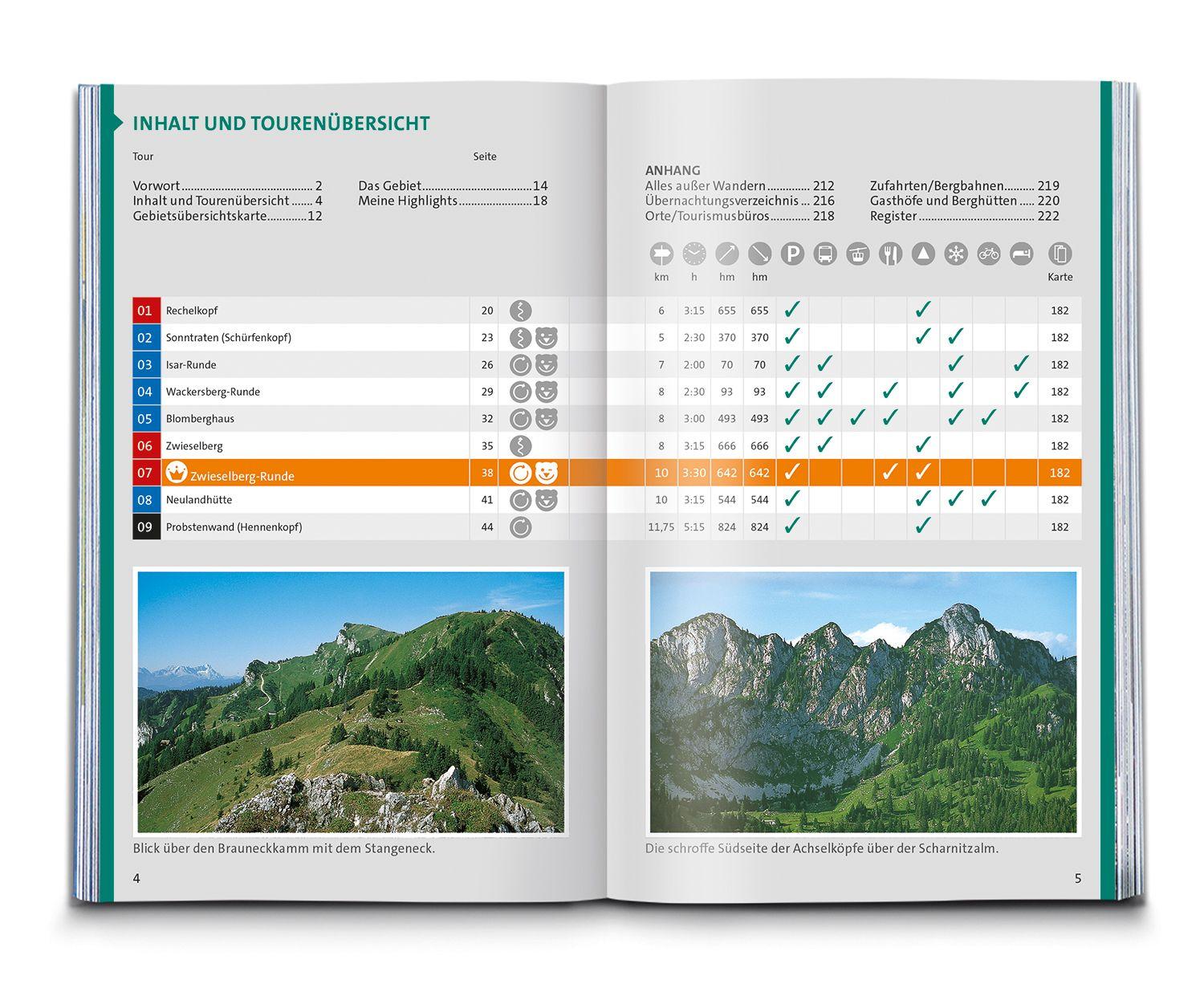This screenshot has width=1204, height=984.
Task: Select the Probstenwand (Hennenkopf) tour entry
Action: [x=234, y=527]
